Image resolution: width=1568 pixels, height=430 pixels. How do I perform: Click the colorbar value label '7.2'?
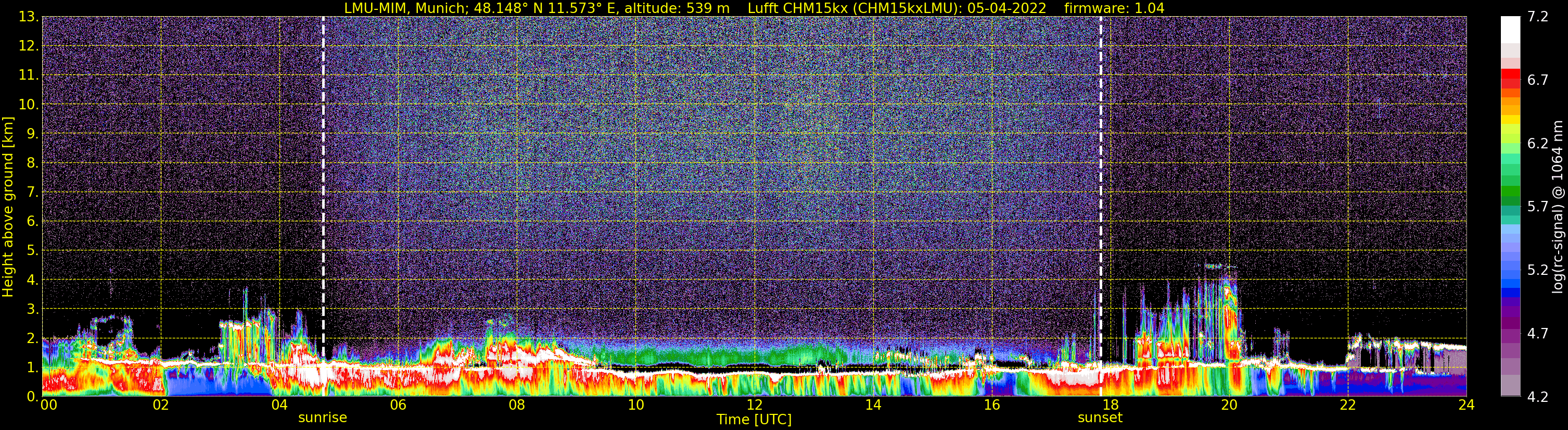1538,17
